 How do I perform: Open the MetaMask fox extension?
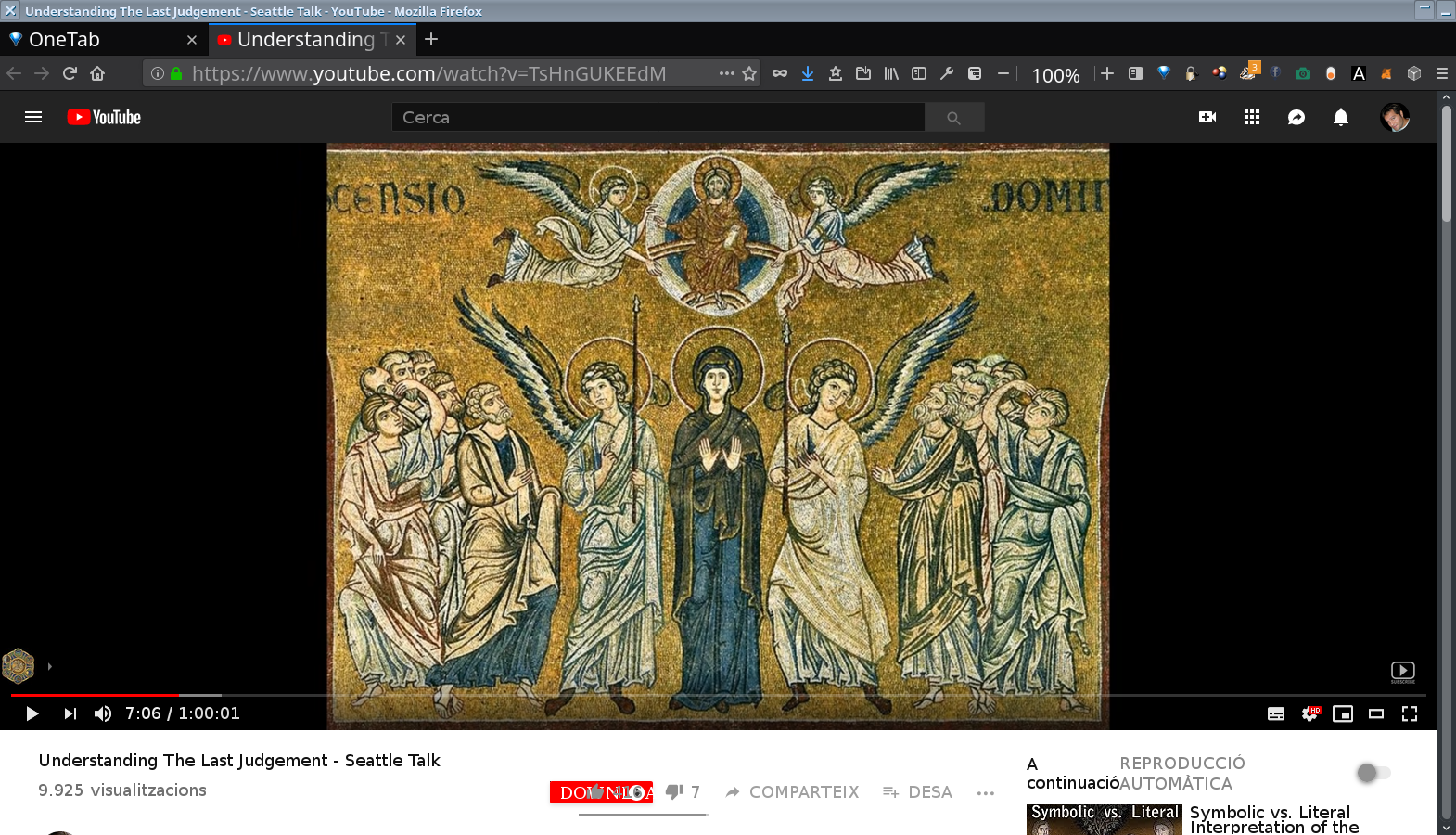tap(1386, 73)
